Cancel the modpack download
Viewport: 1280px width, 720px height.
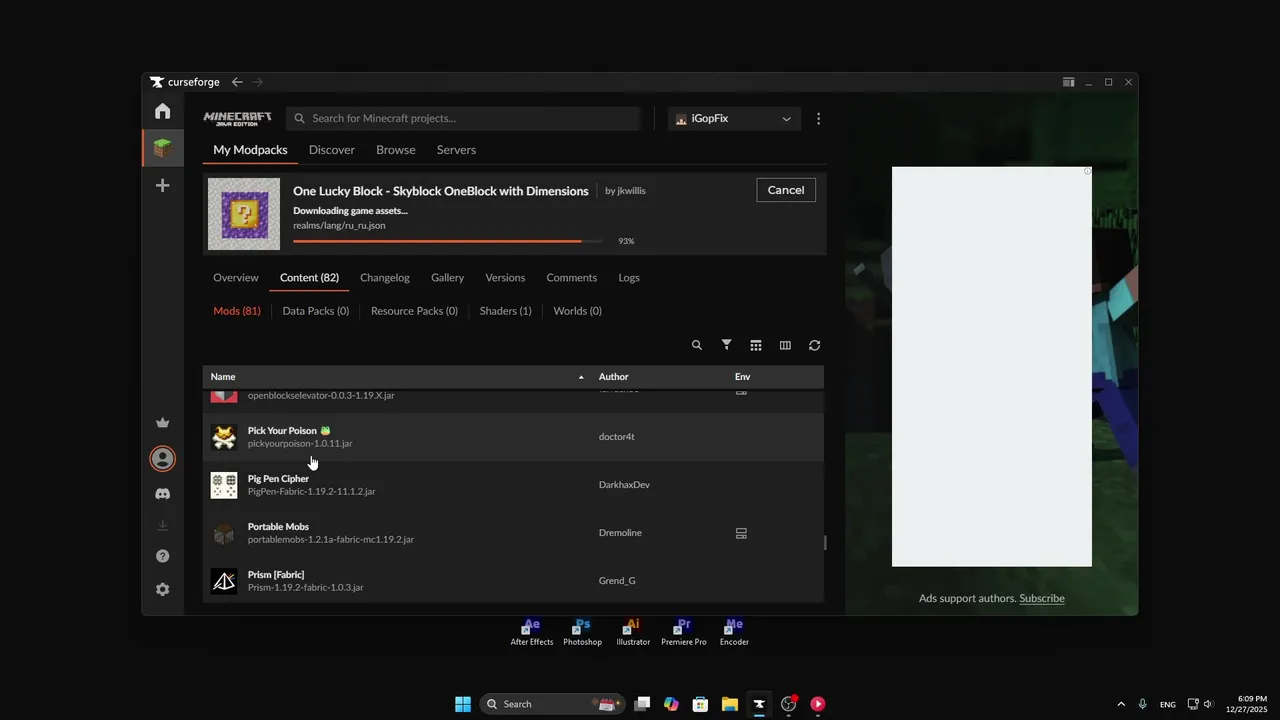(786, 190)
